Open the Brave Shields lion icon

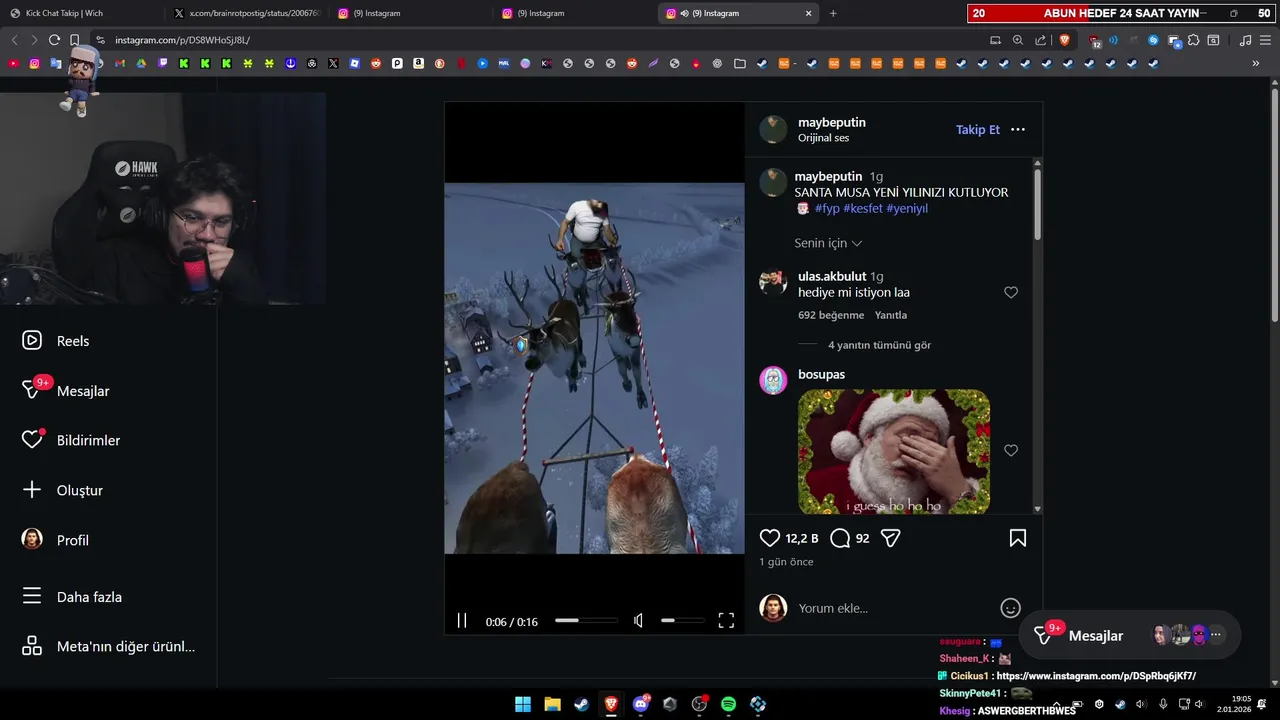tap(1064, 40)
